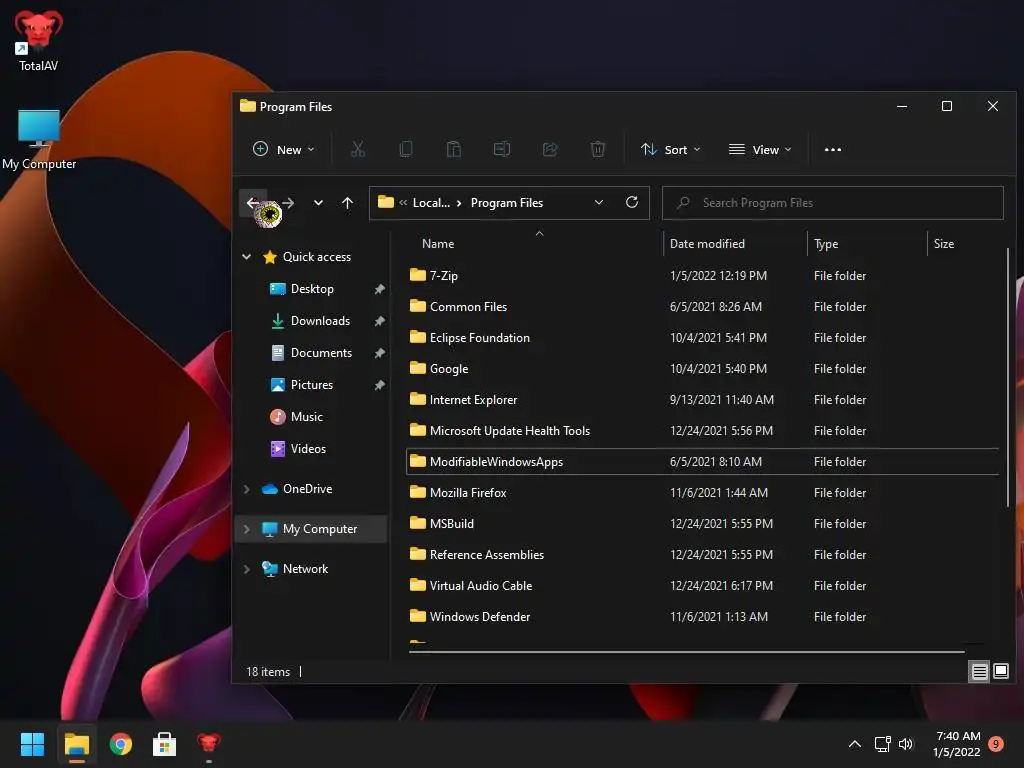
Task: Expand address bar history dropdown
Action: point(599,202)
